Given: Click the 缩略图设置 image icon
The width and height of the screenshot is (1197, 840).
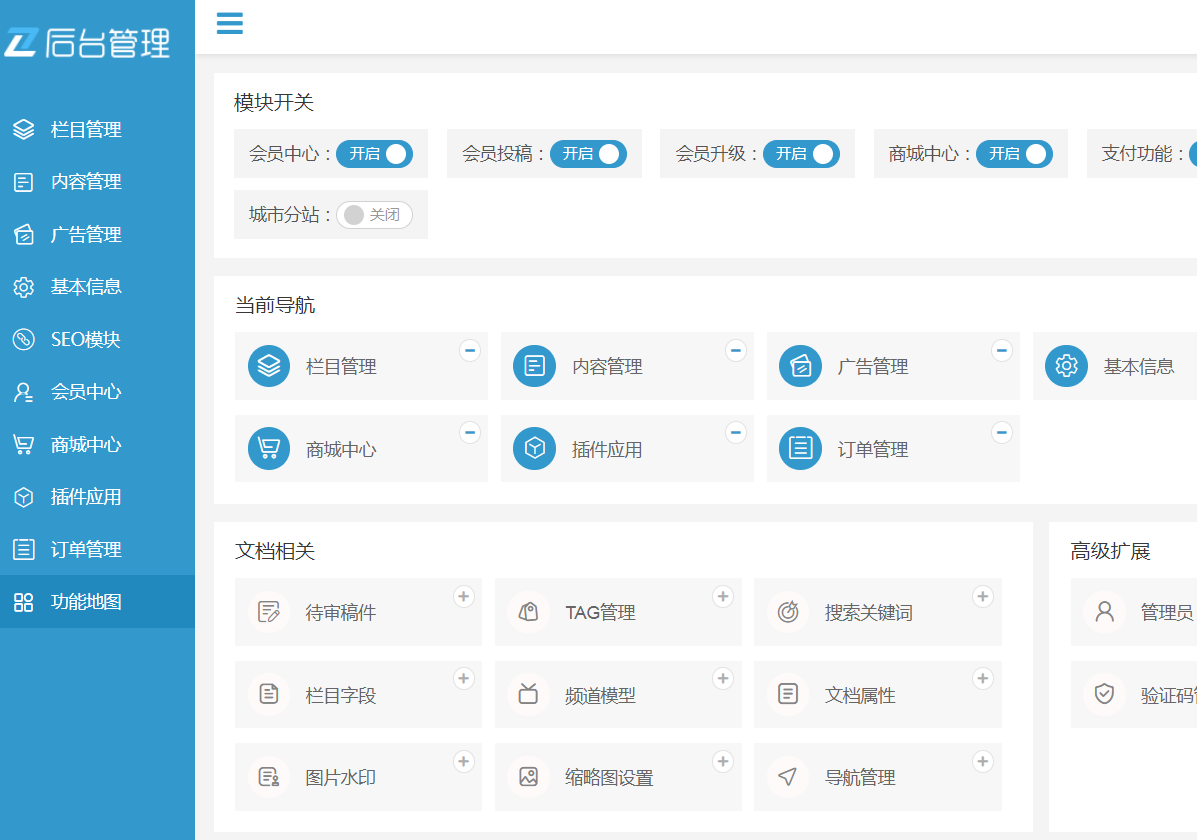Looking at the screenshot, I should coord(528,777).
